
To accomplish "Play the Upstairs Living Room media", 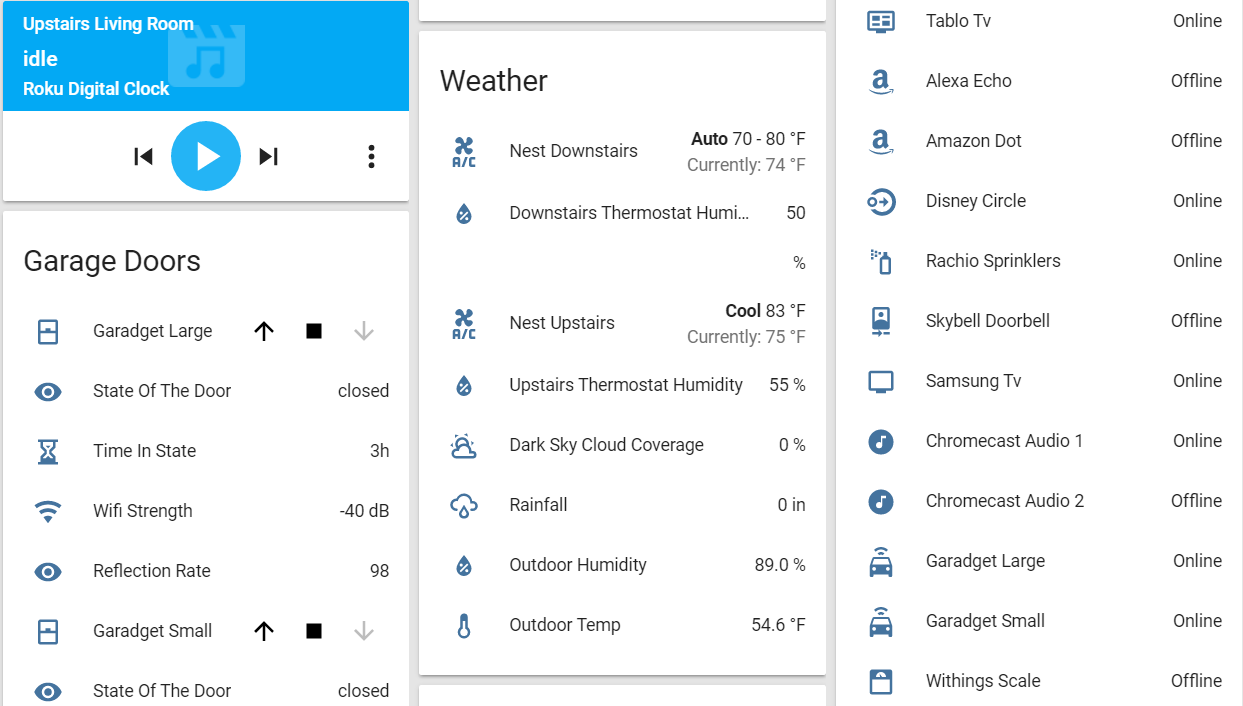I will point(206,156).
